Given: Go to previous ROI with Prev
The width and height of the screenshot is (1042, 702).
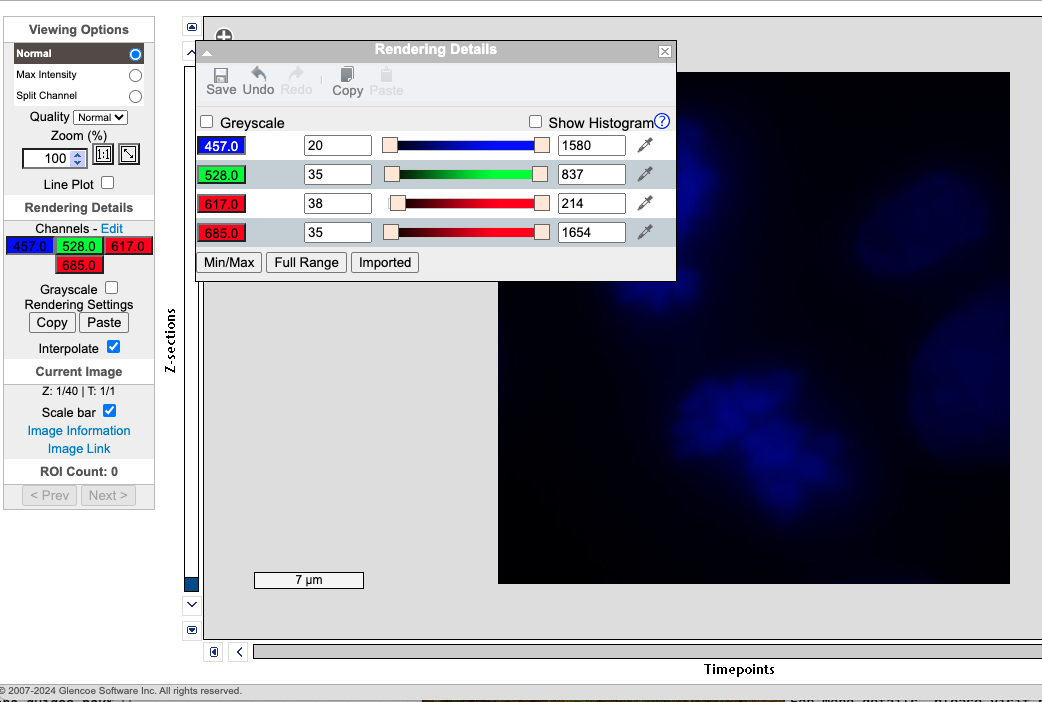Looking at the screenshot, I should click(50, 495).
